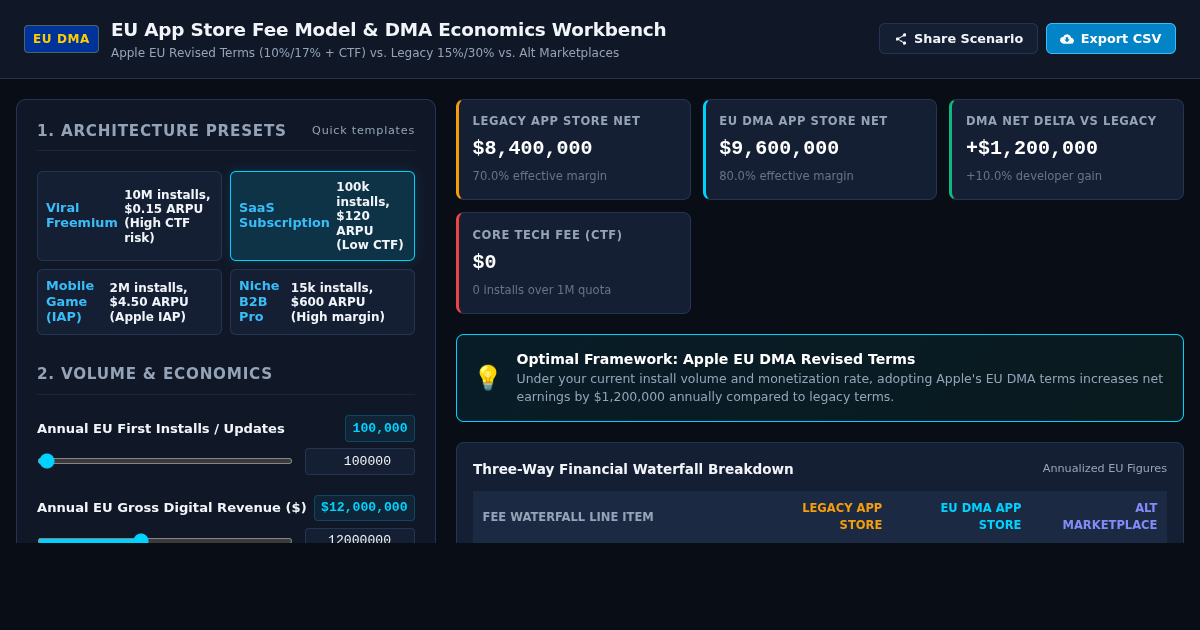Click the 1. Architecture Presets section heading
The image size is (1200, 630).
162,131
